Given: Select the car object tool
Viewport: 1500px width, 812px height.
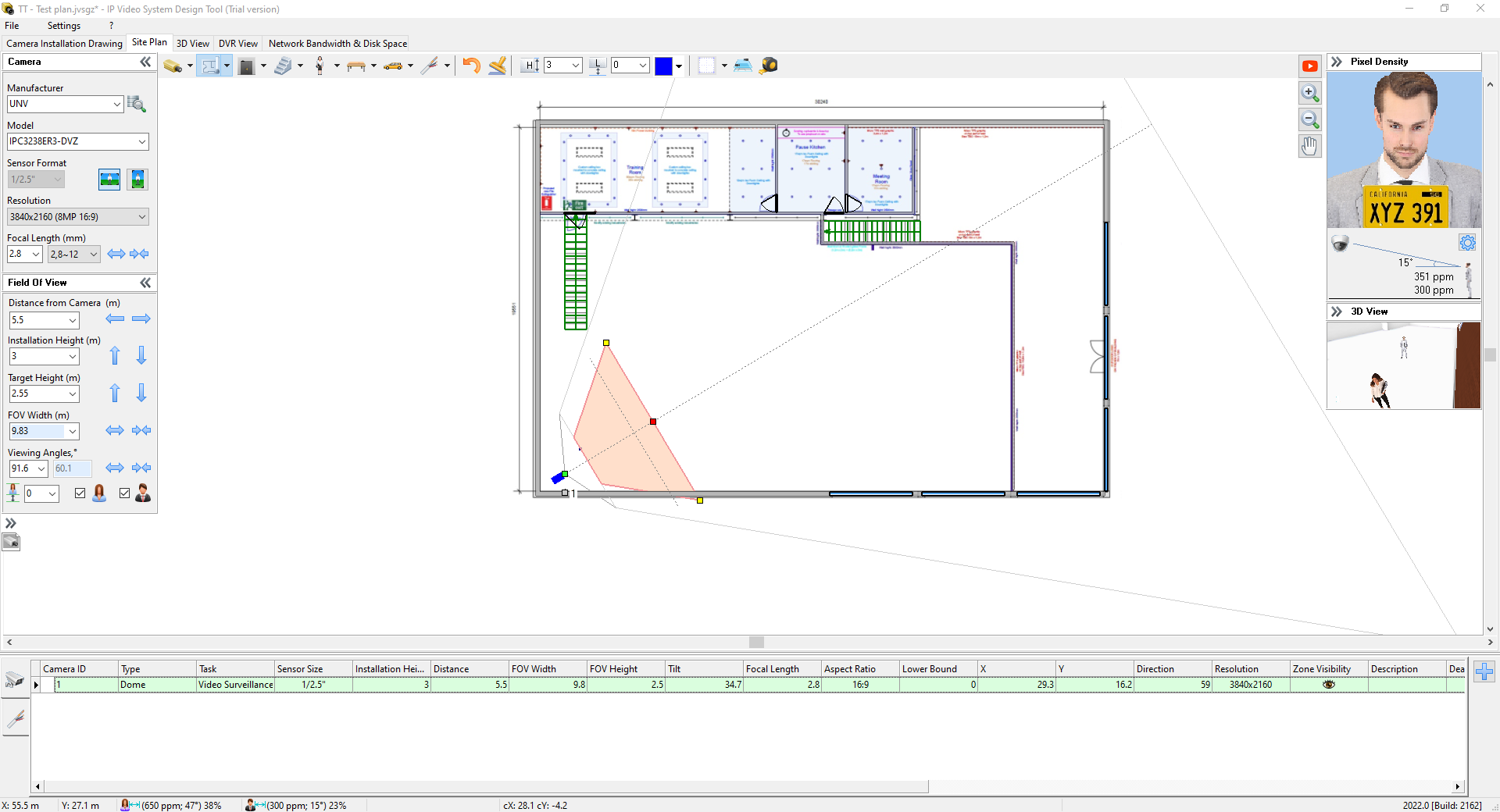Looking at the screenshot, I should coord(393,66).
